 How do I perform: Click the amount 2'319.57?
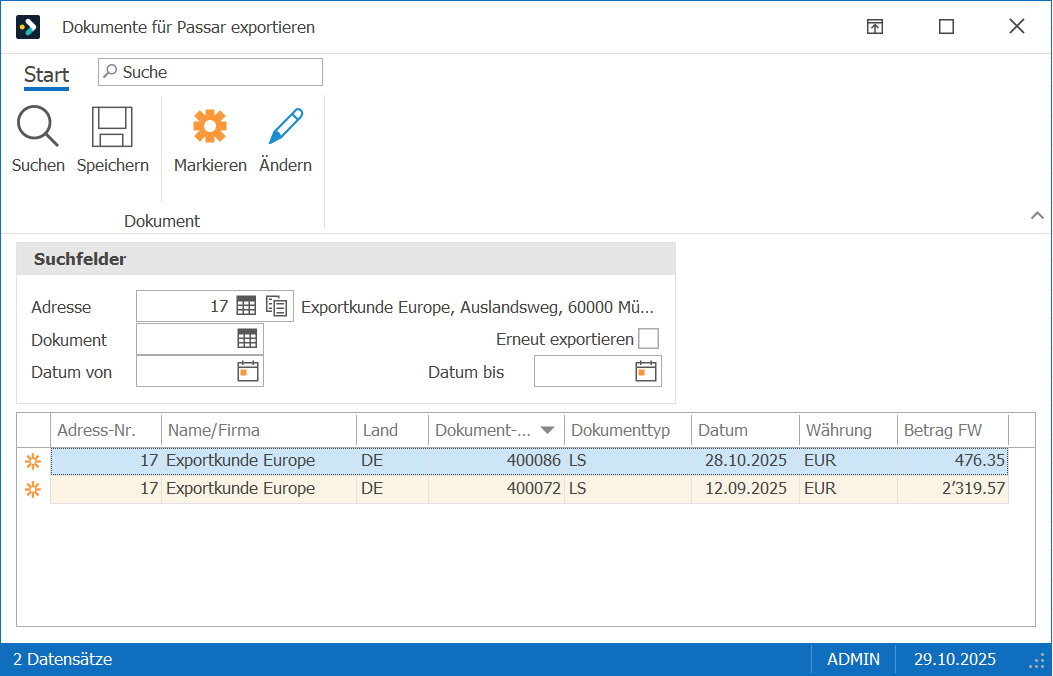(973, 489)
